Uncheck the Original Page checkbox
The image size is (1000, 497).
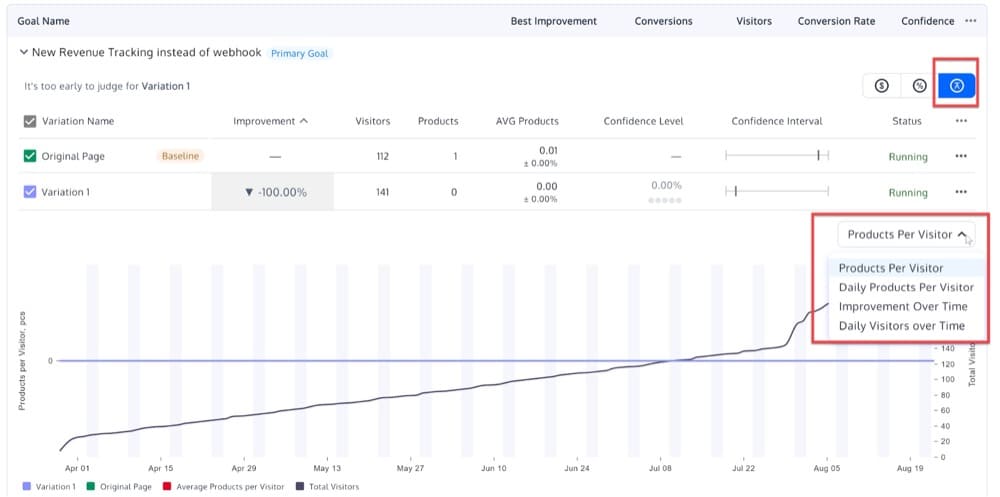[30, 156]
